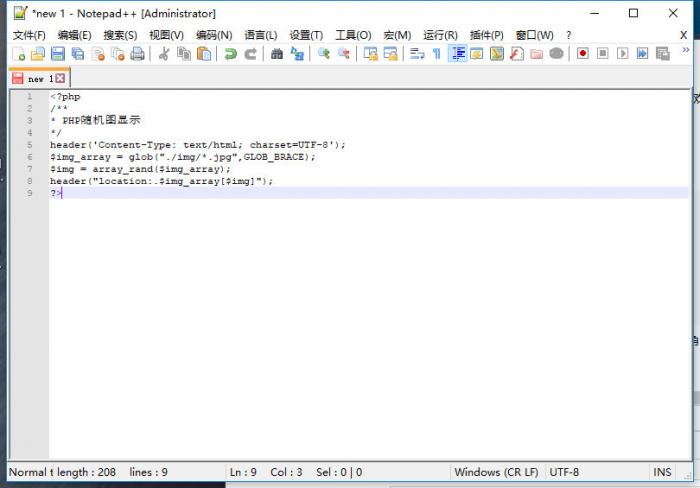Screen dimensions: 700x488
Task: Click the Redo arrow icon
Action: [x=251, y=54]
